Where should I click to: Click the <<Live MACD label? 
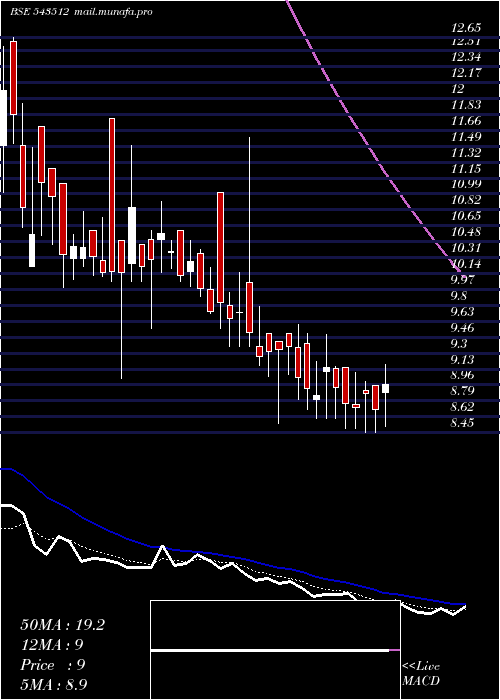421,674
